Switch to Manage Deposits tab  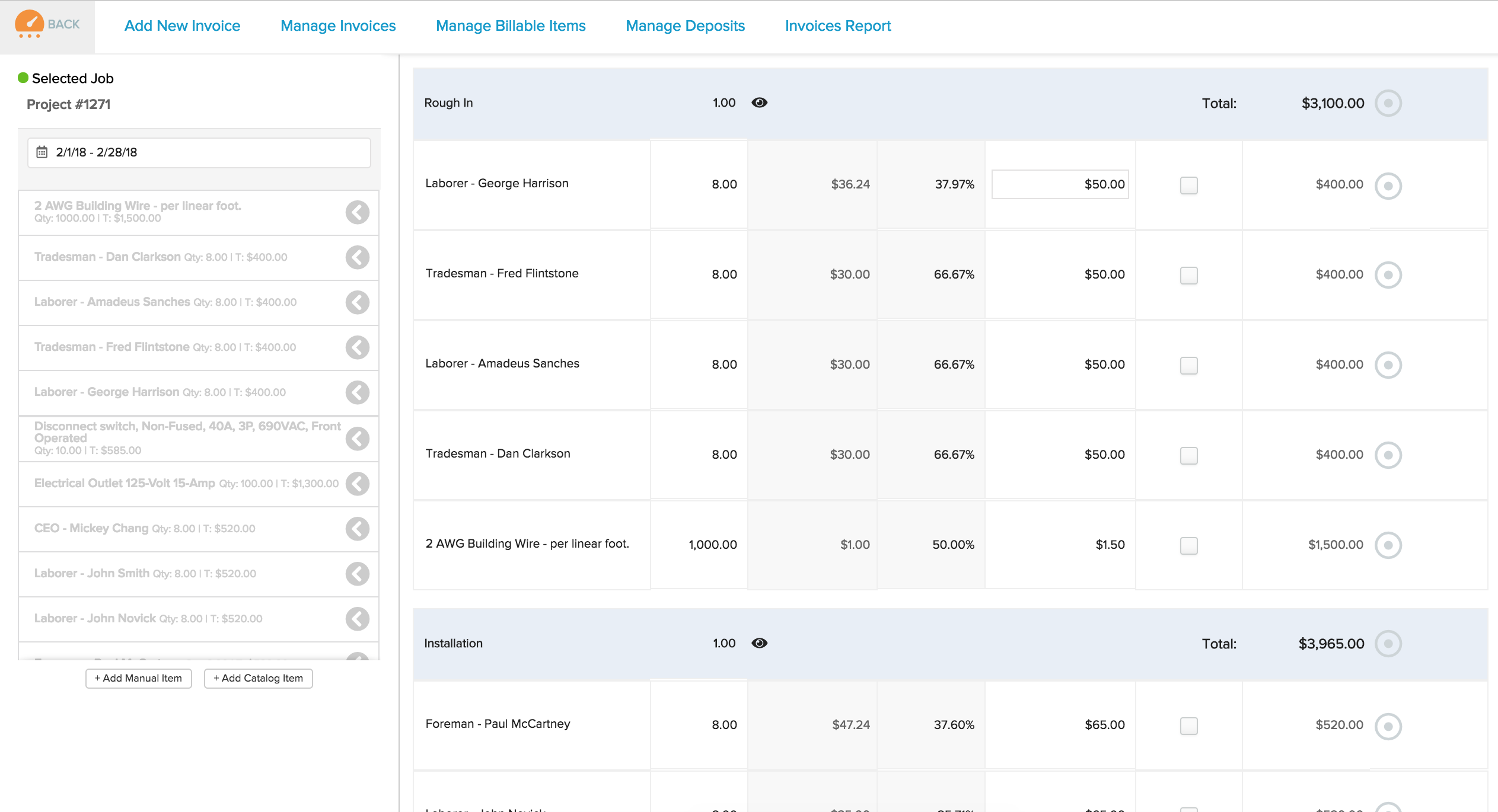click(x=685, y=26)
